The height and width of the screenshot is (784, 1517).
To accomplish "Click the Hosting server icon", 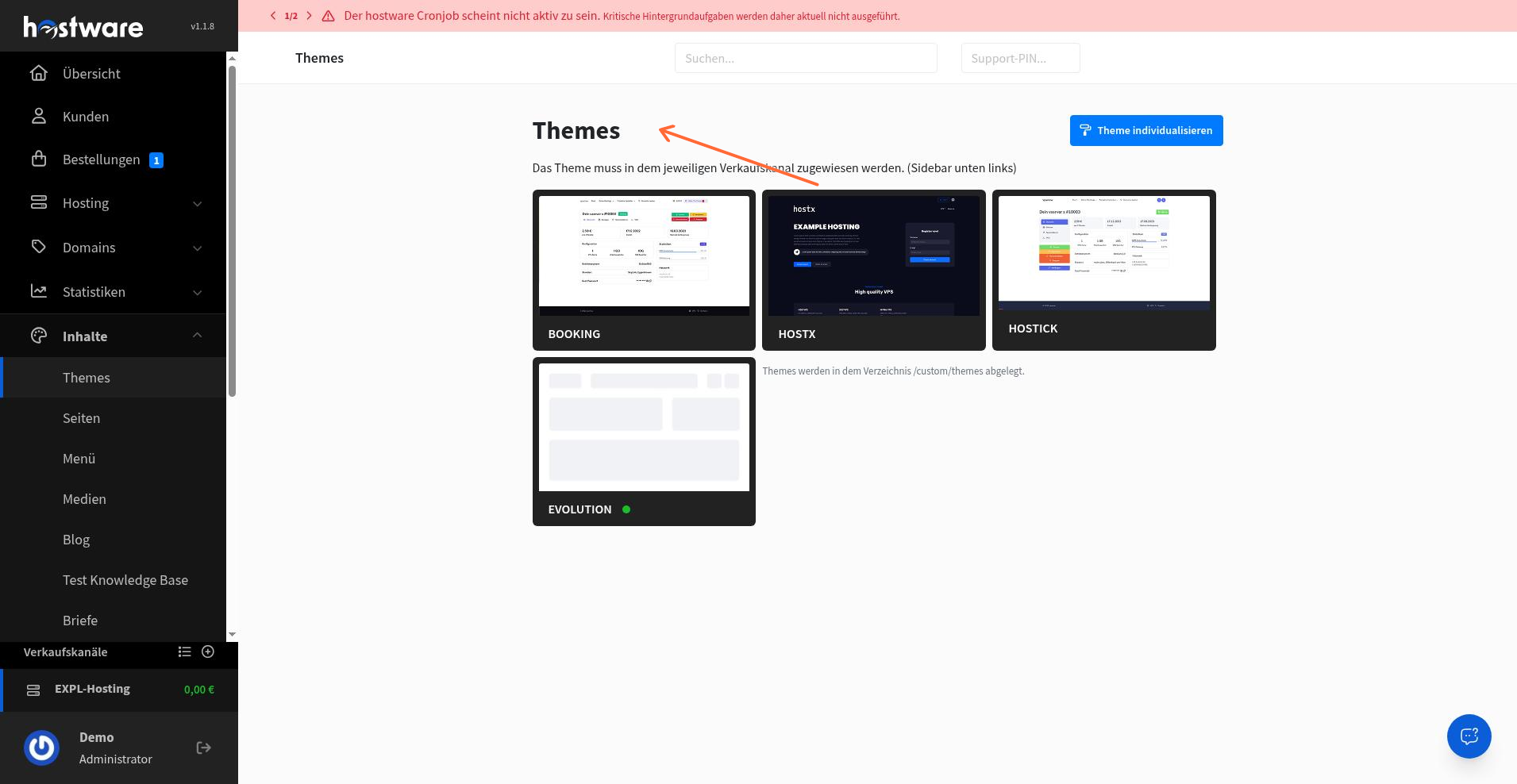I will tap(39, 202).
